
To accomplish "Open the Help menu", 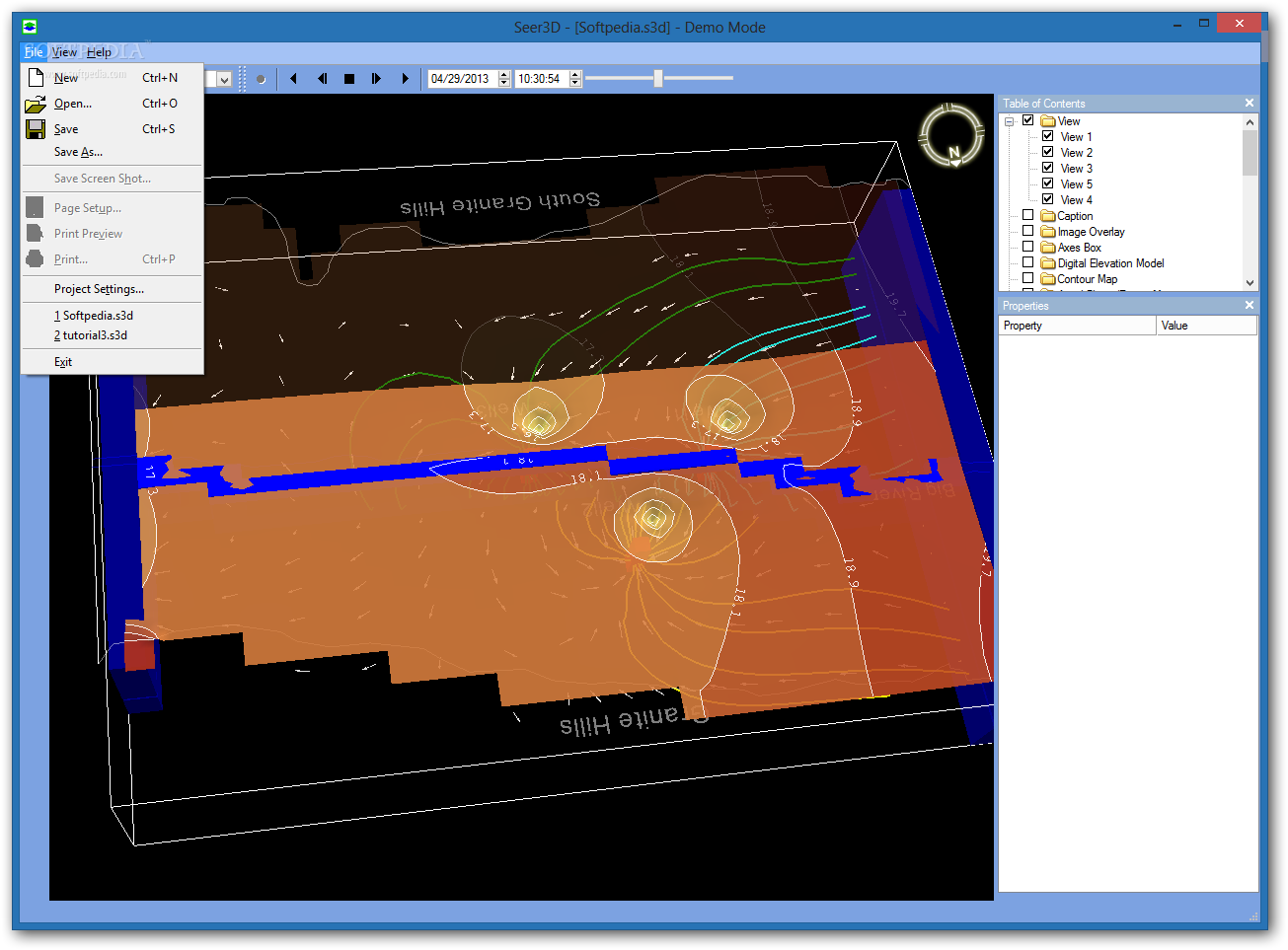I will tap(99, 52).
